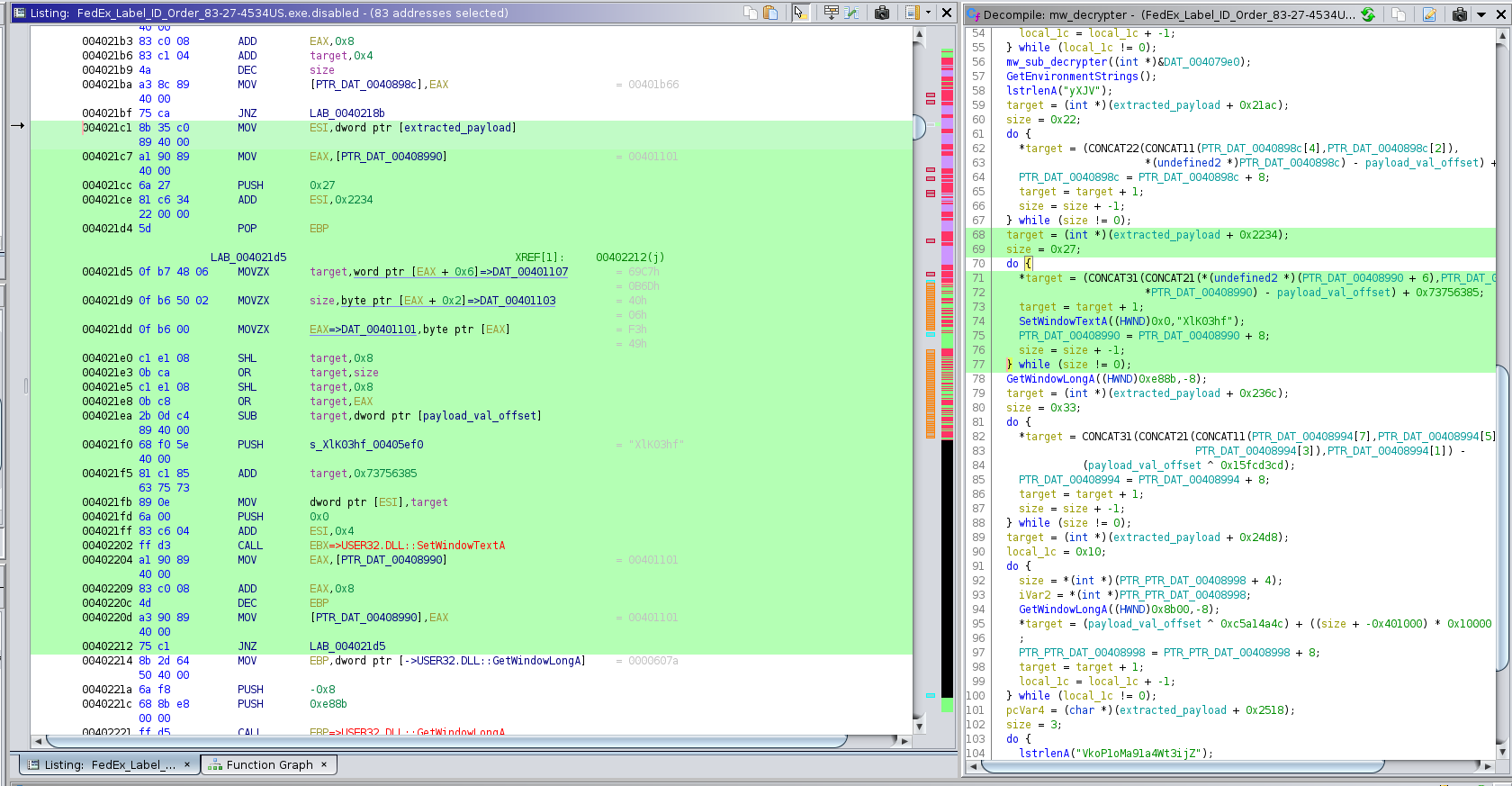Click pcVar4 variable on line 101
Screen dimensions: 1512x786
pos(1025,710)
